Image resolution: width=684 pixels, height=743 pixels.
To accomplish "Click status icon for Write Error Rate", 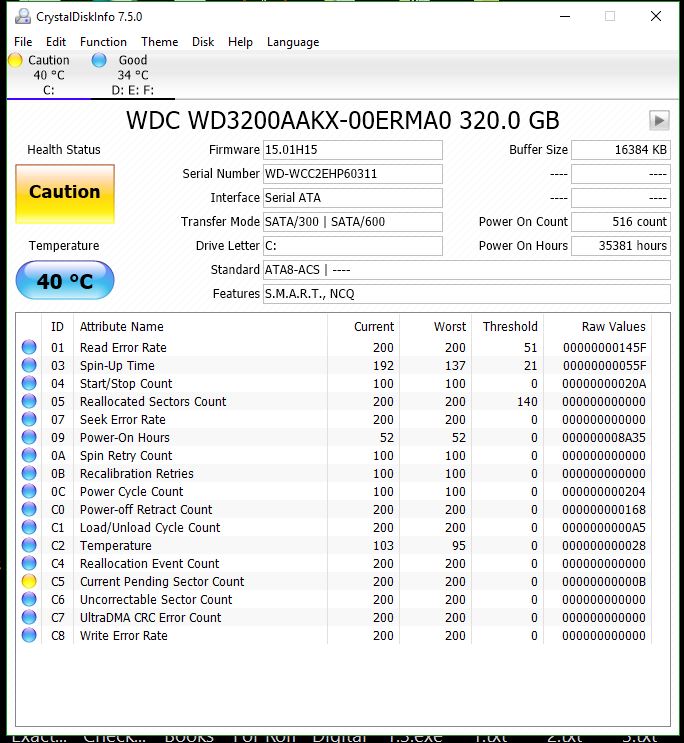I will click(29, 635).
